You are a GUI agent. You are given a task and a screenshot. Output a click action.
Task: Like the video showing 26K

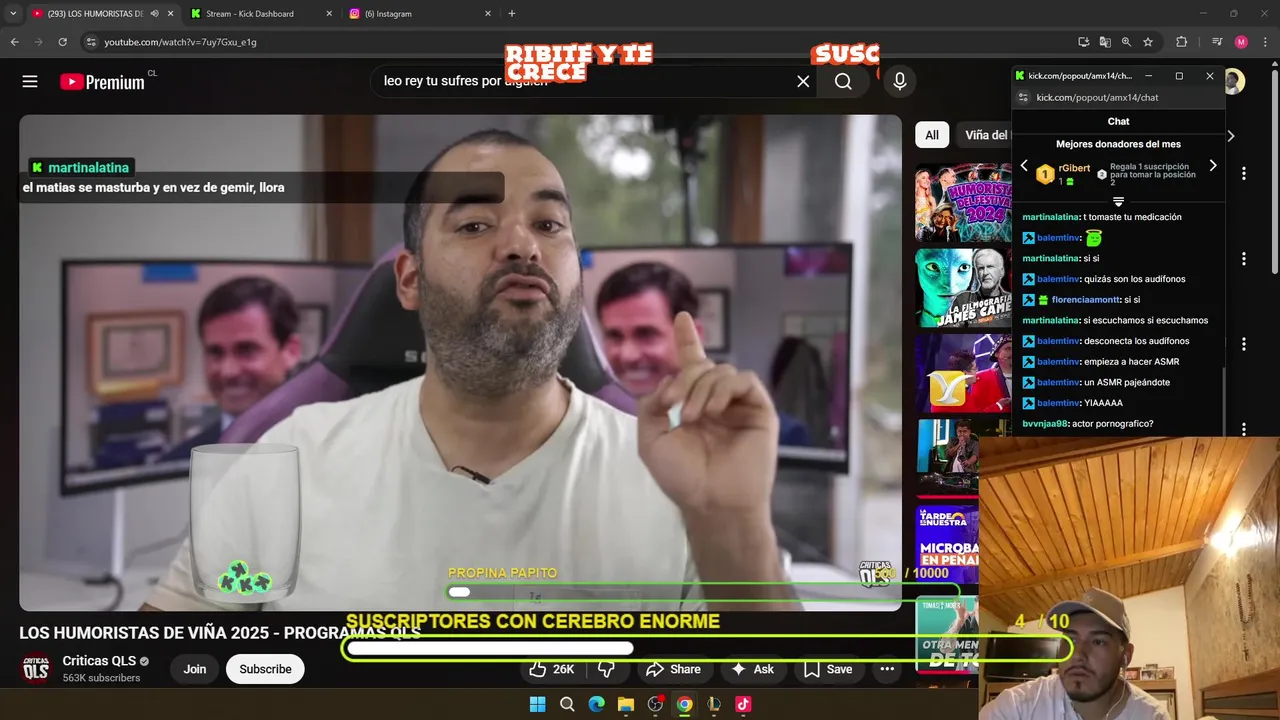[x=551, y=669]
